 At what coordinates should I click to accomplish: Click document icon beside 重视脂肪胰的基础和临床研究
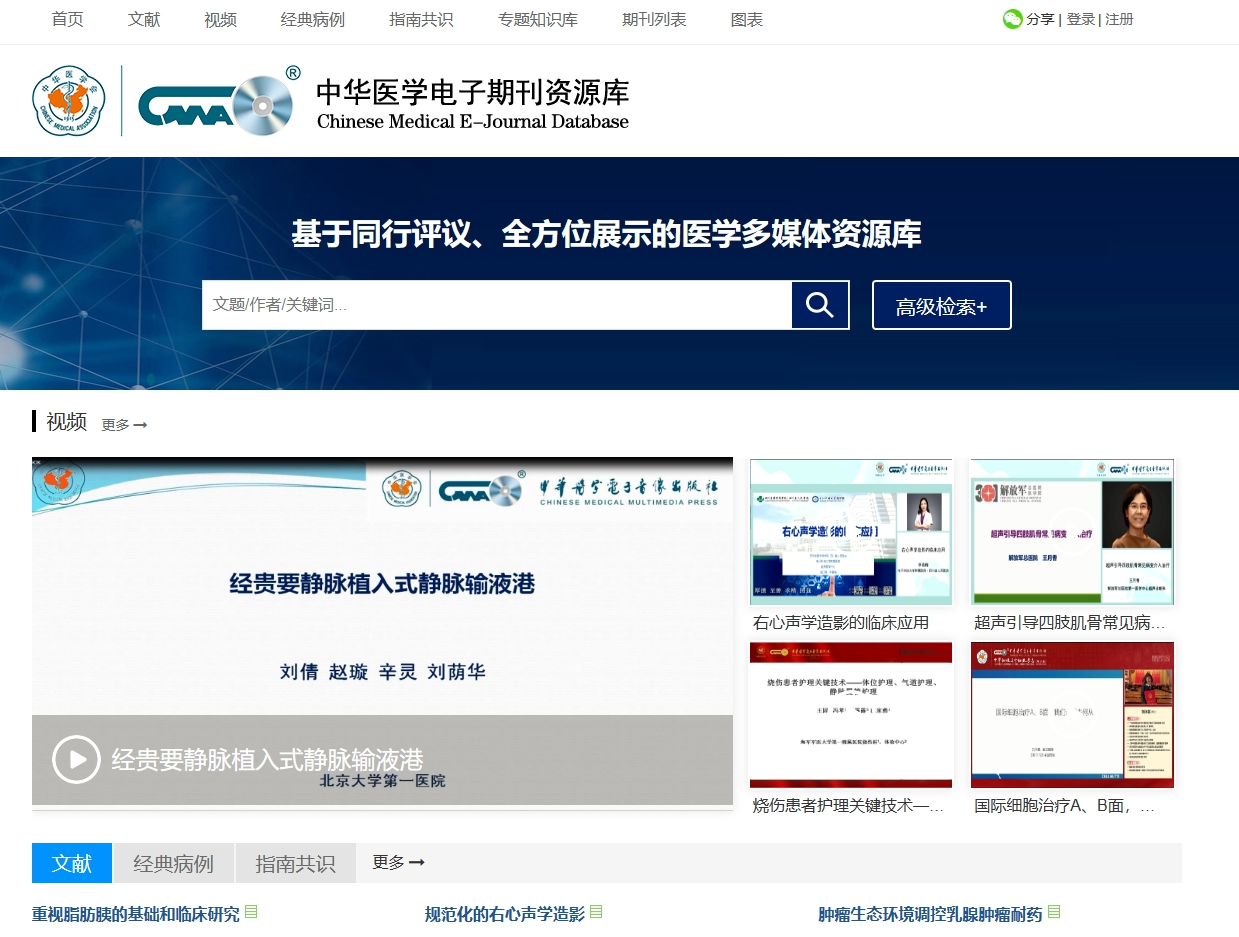pyautogui.click(x=252, y=912)
